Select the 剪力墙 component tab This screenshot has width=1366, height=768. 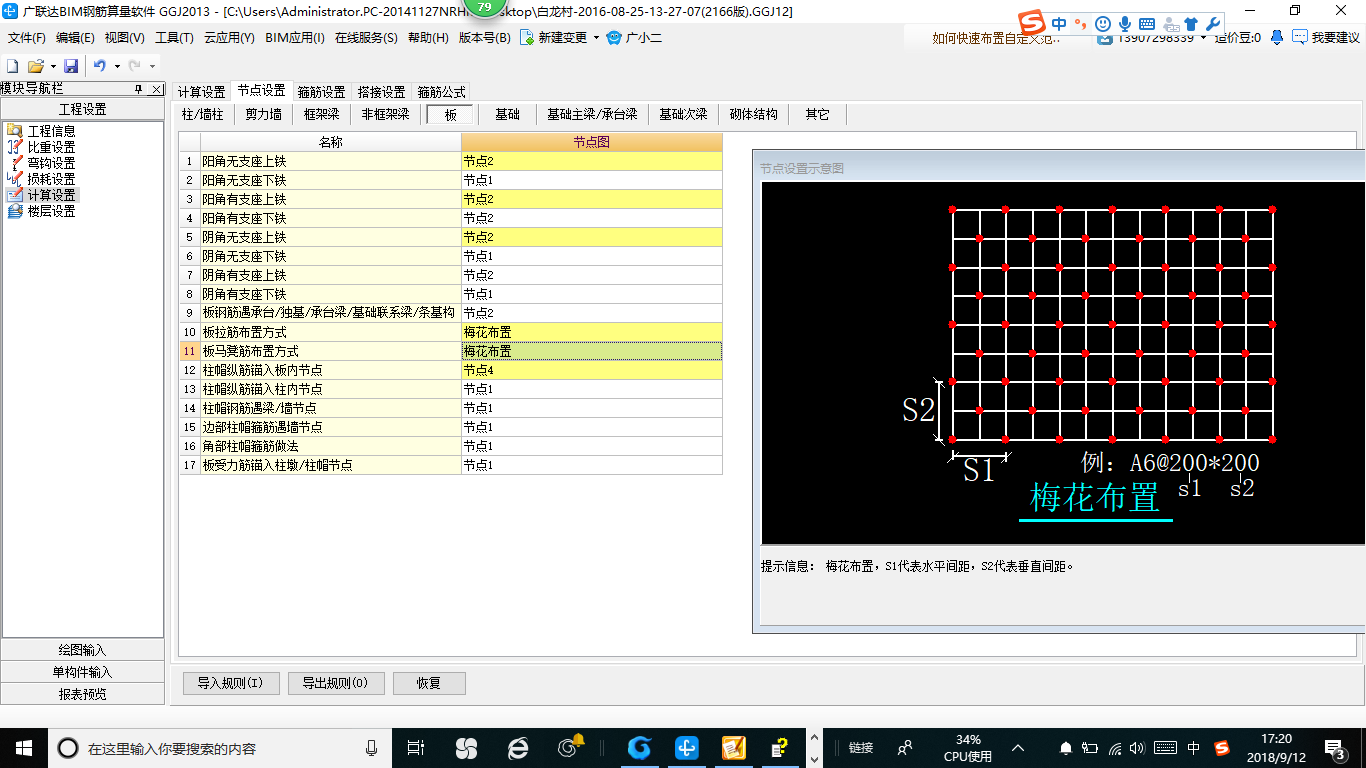[x=264, y=114]
